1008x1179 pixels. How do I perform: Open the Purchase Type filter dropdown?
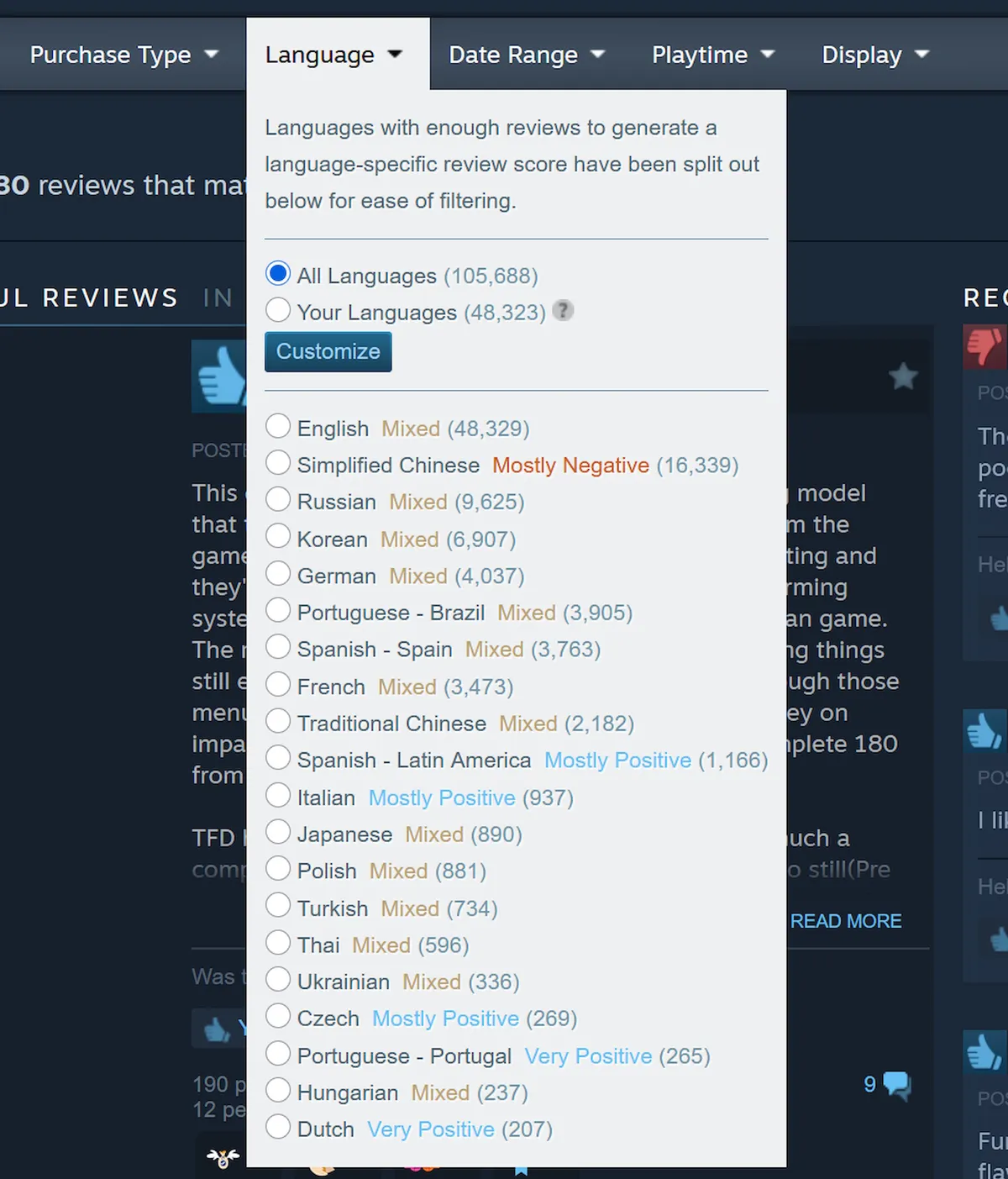pyautogui.click(x=123, y=55)
